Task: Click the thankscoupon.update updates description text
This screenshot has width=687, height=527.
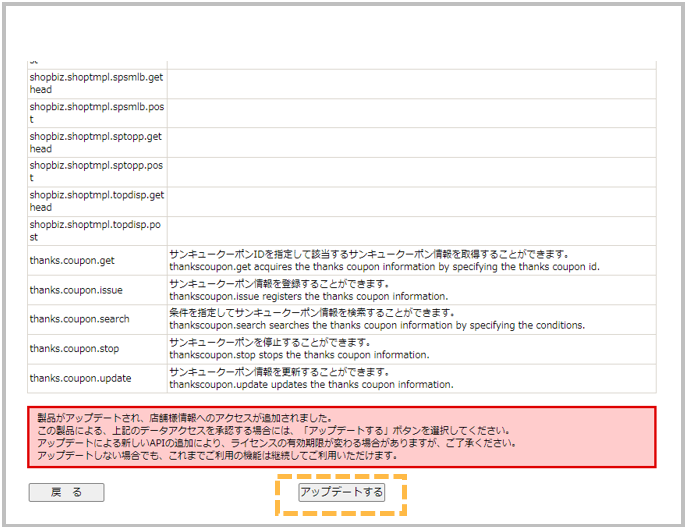Action: (x=311, y=385)
